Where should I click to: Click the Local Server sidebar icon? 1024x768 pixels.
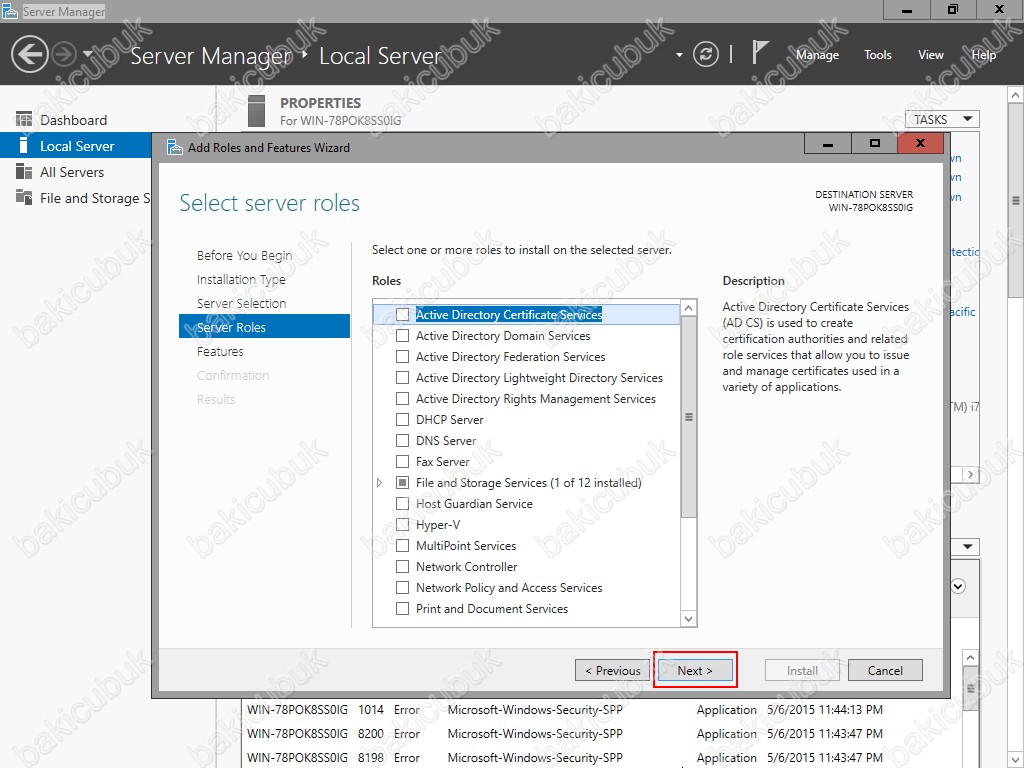tap(24, 146)
